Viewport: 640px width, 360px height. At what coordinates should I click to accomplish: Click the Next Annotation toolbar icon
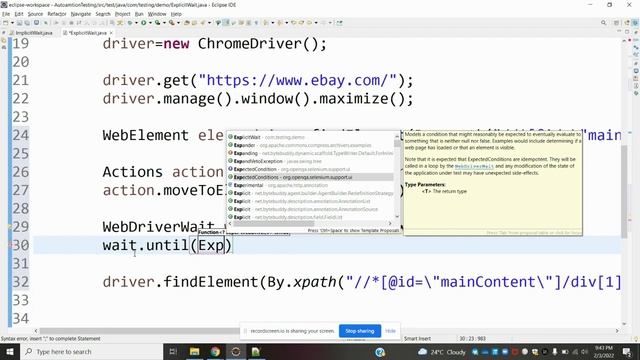click(267, 23)
